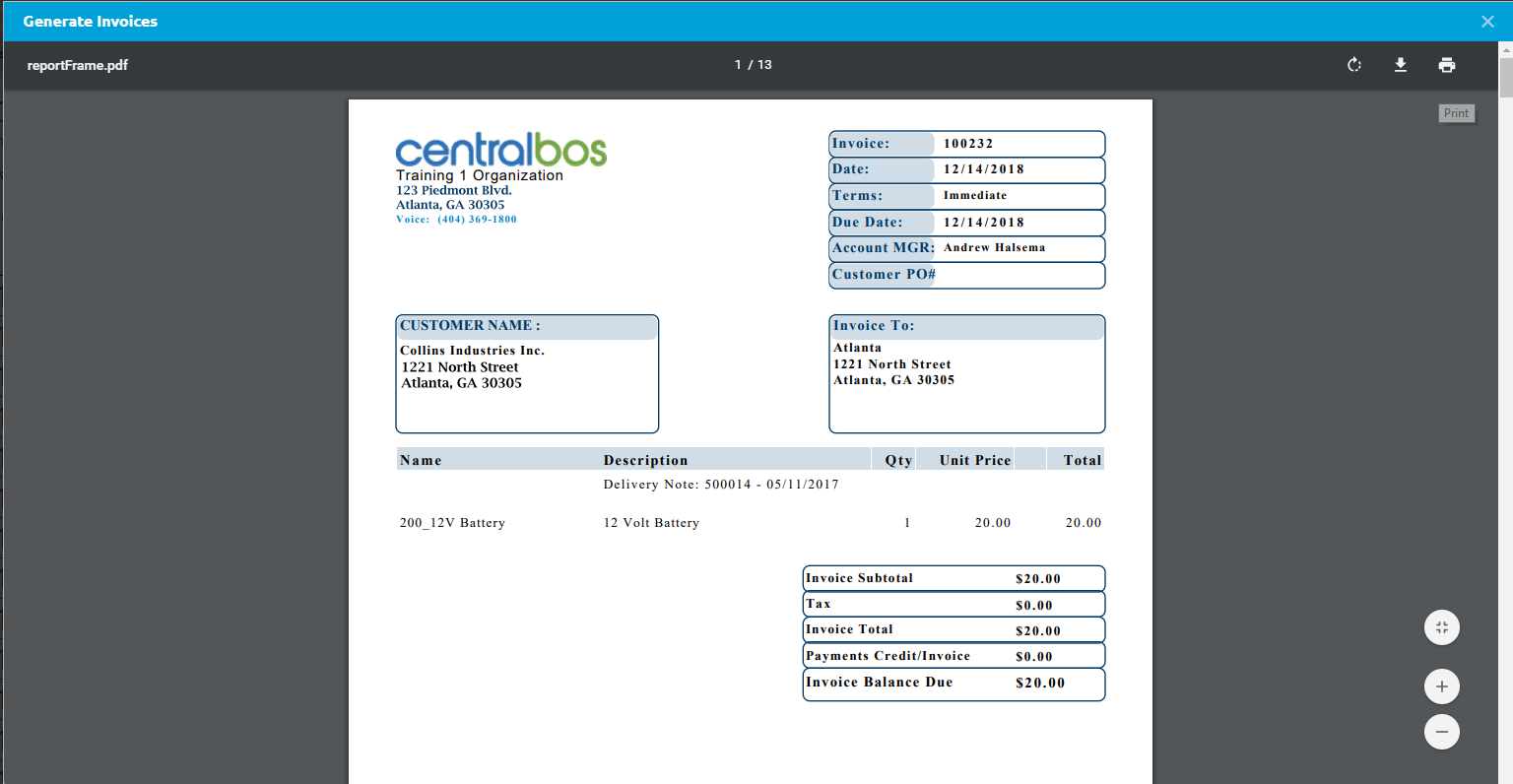This screenshot has width=1513, height=784.
Task: Click the centralbos logo on the invoice
Action: coord(500,150)
